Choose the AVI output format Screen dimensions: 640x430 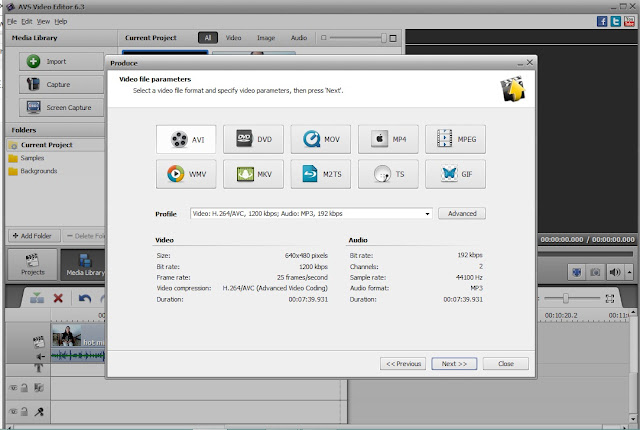click(x=186, y=140)
